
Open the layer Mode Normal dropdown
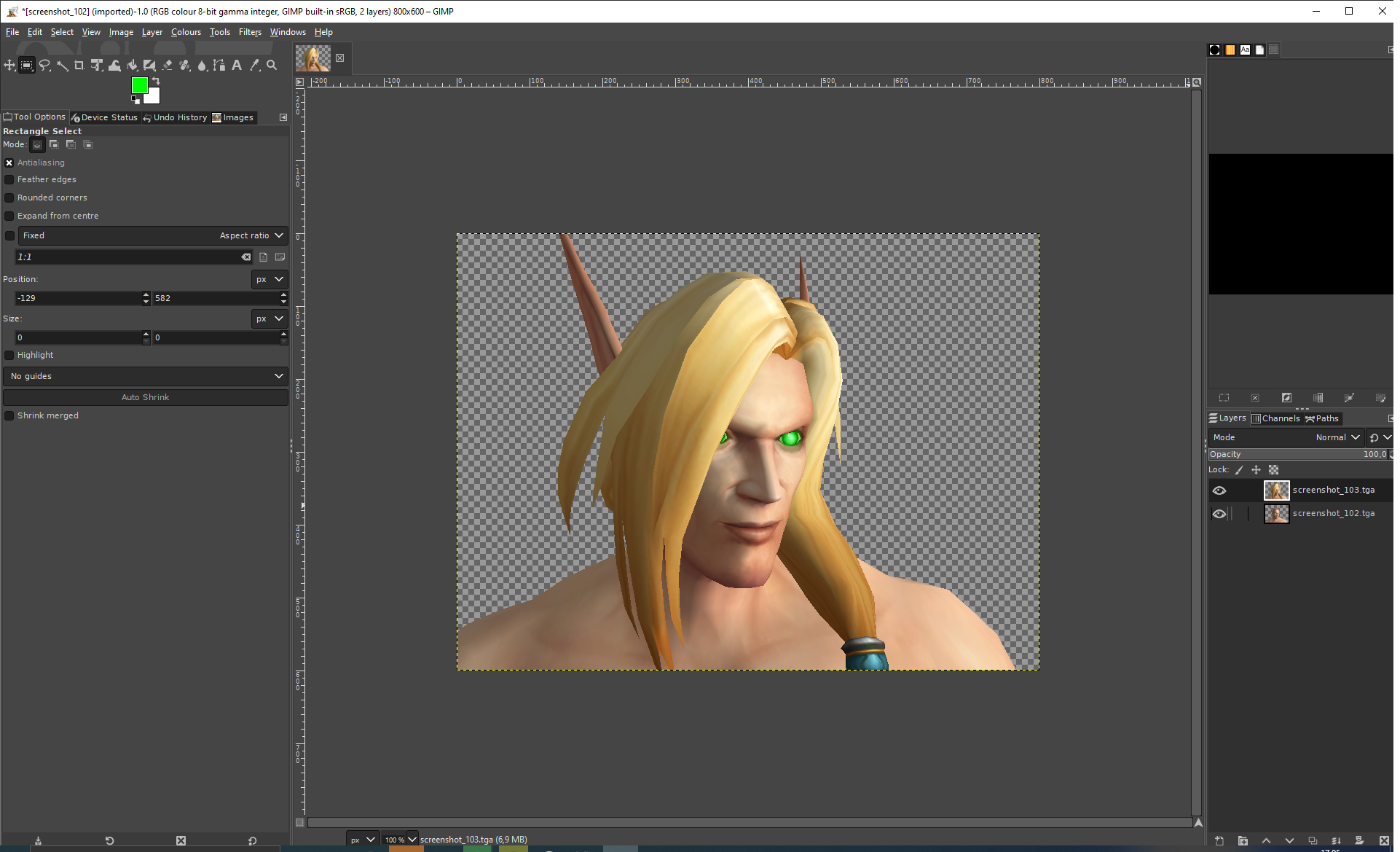1286,438
